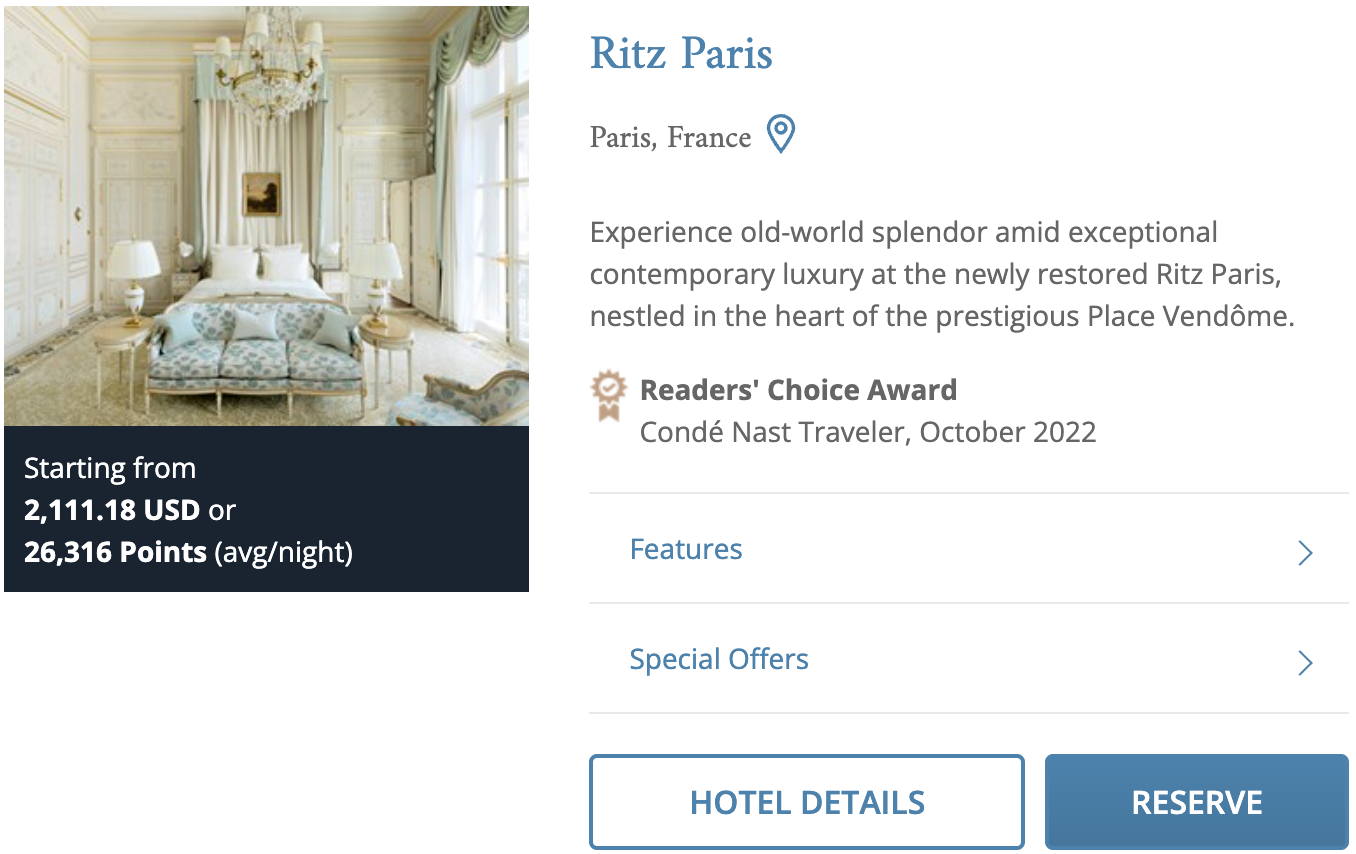
Task: Click the HOTEL DETAILS button
Action: tap(807, 801)
